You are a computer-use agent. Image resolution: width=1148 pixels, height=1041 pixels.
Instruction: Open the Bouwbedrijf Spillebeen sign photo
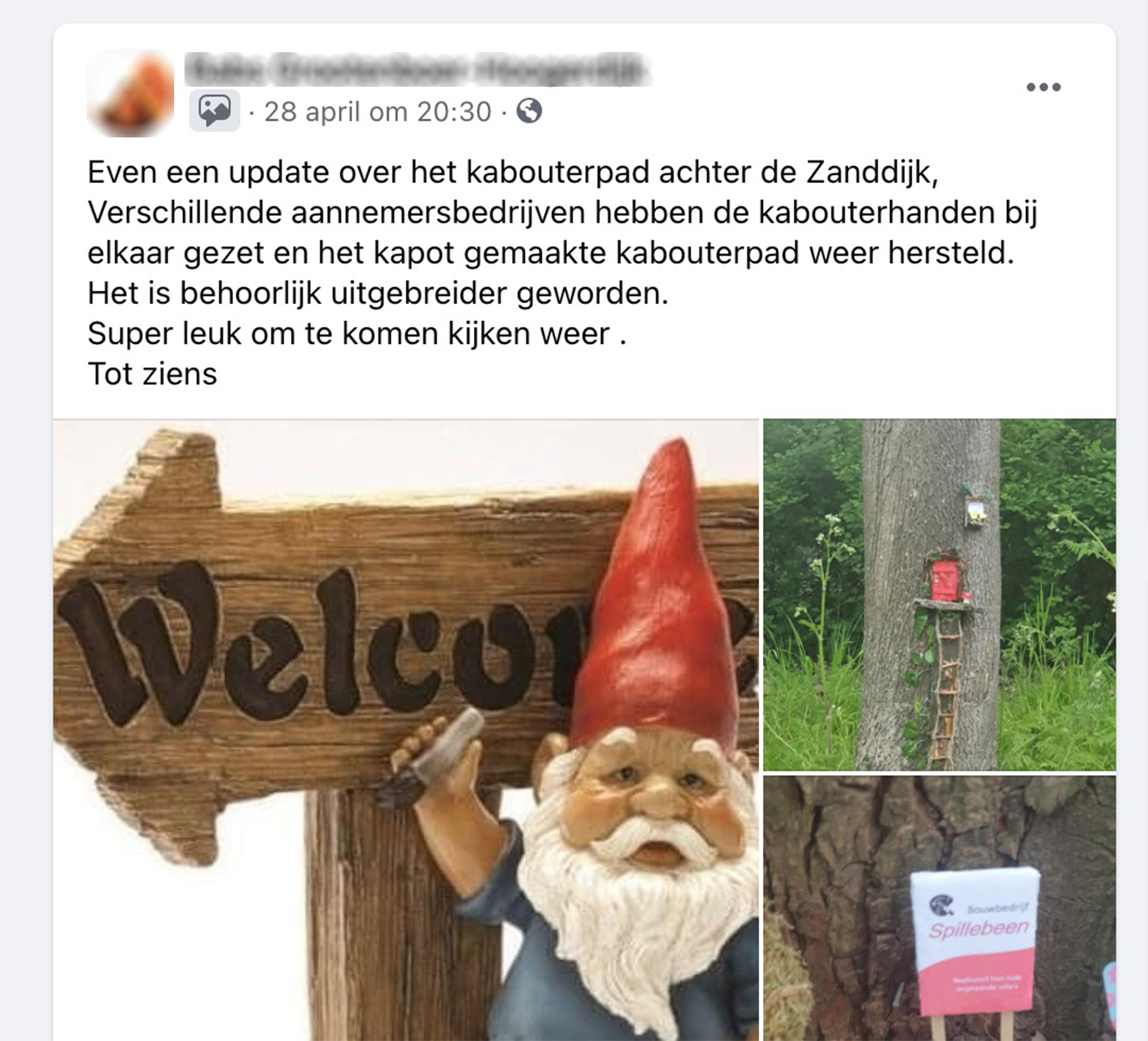pos(939,908)
